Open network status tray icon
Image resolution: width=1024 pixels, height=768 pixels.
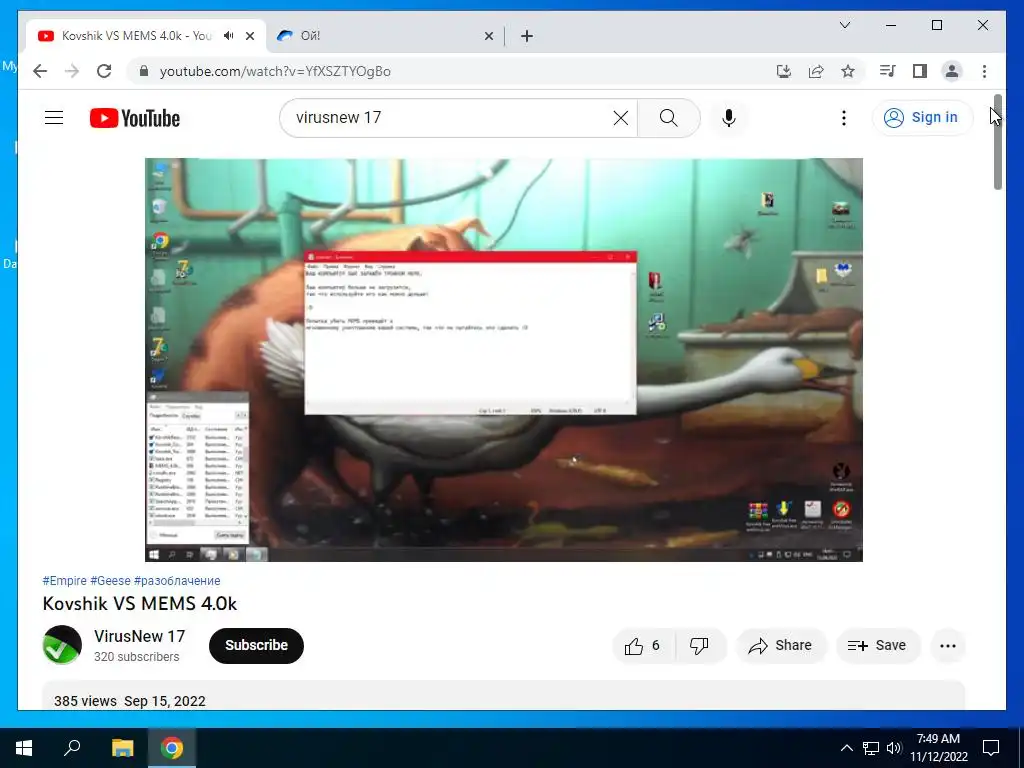871,748
